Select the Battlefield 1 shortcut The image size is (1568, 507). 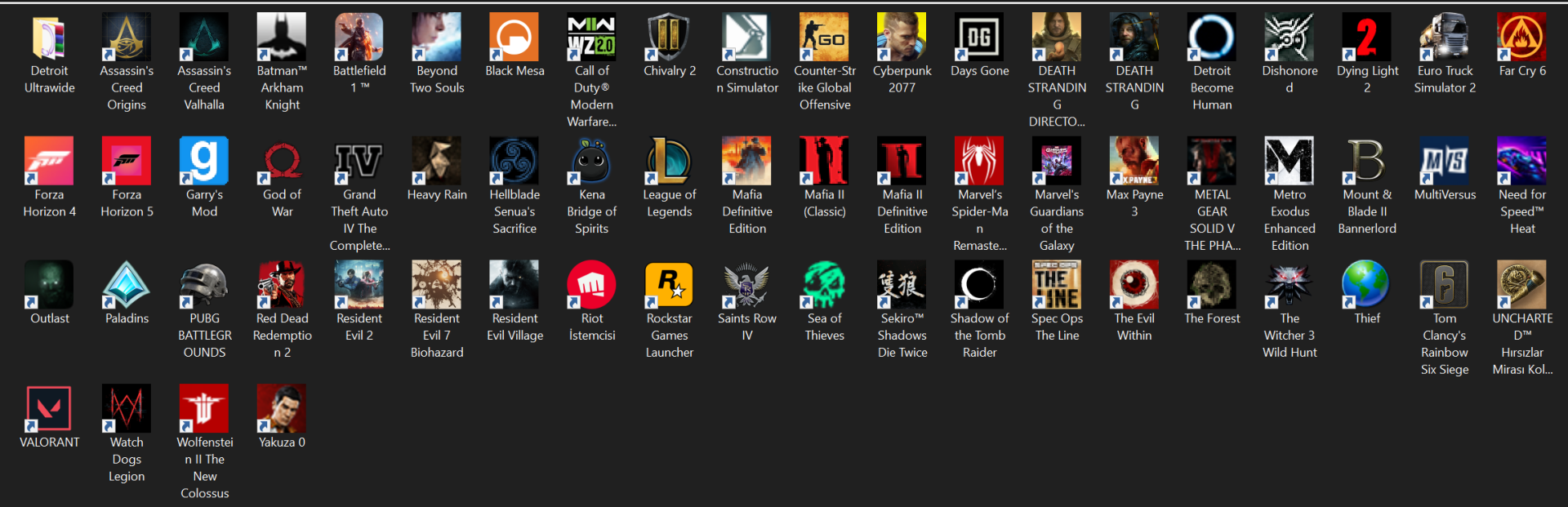359,38
